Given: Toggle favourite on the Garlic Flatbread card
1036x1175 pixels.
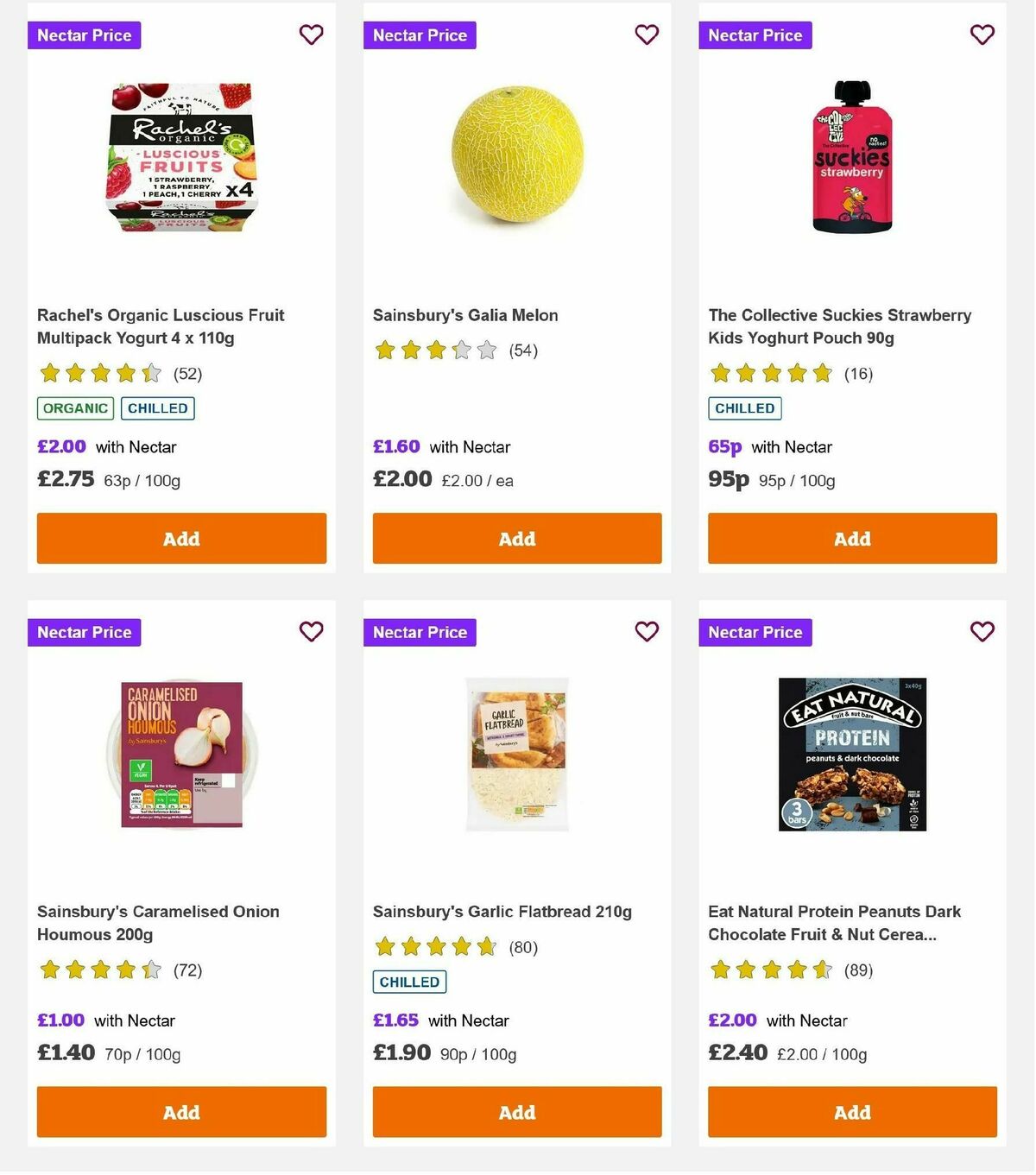Looking at the screenshot, I should (x=647, y=631).
